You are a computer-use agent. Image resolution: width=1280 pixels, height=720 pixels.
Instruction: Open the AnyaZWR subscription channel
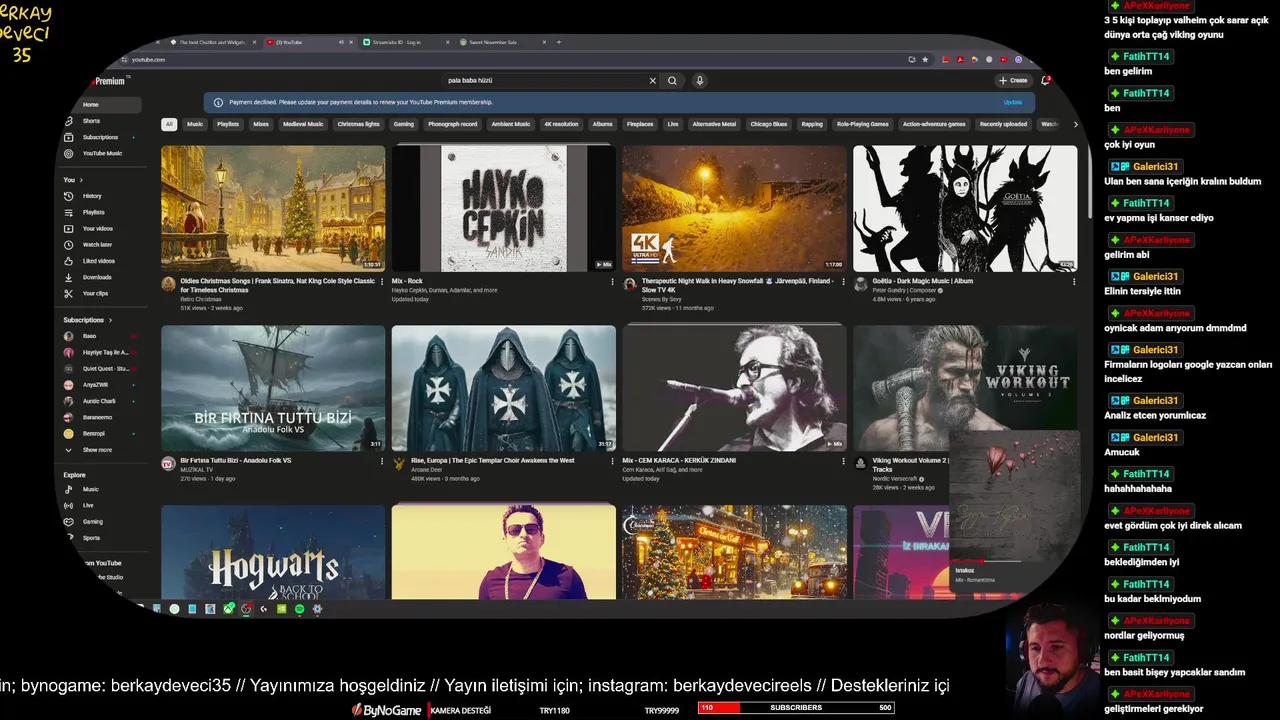(x=94, y=385)
